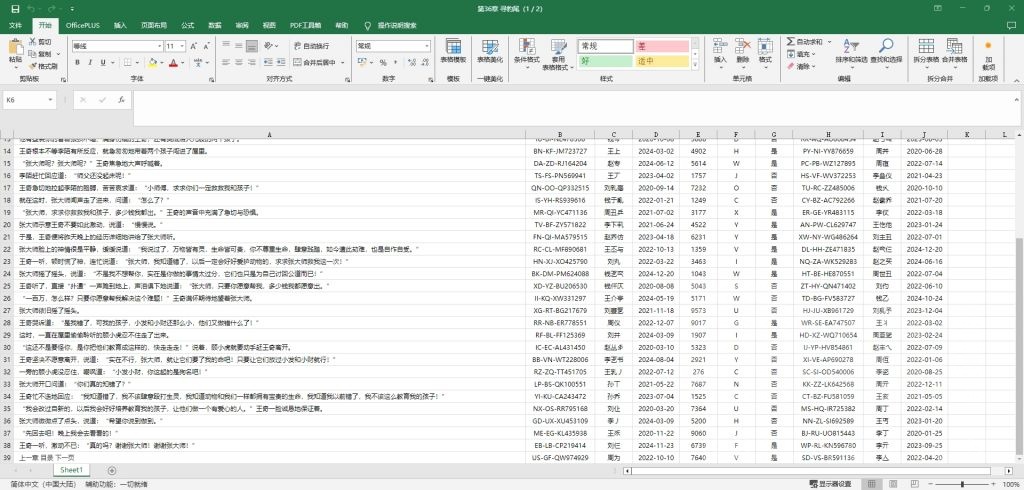Select the Sheet1 worksheet tab

coord(71,469)
